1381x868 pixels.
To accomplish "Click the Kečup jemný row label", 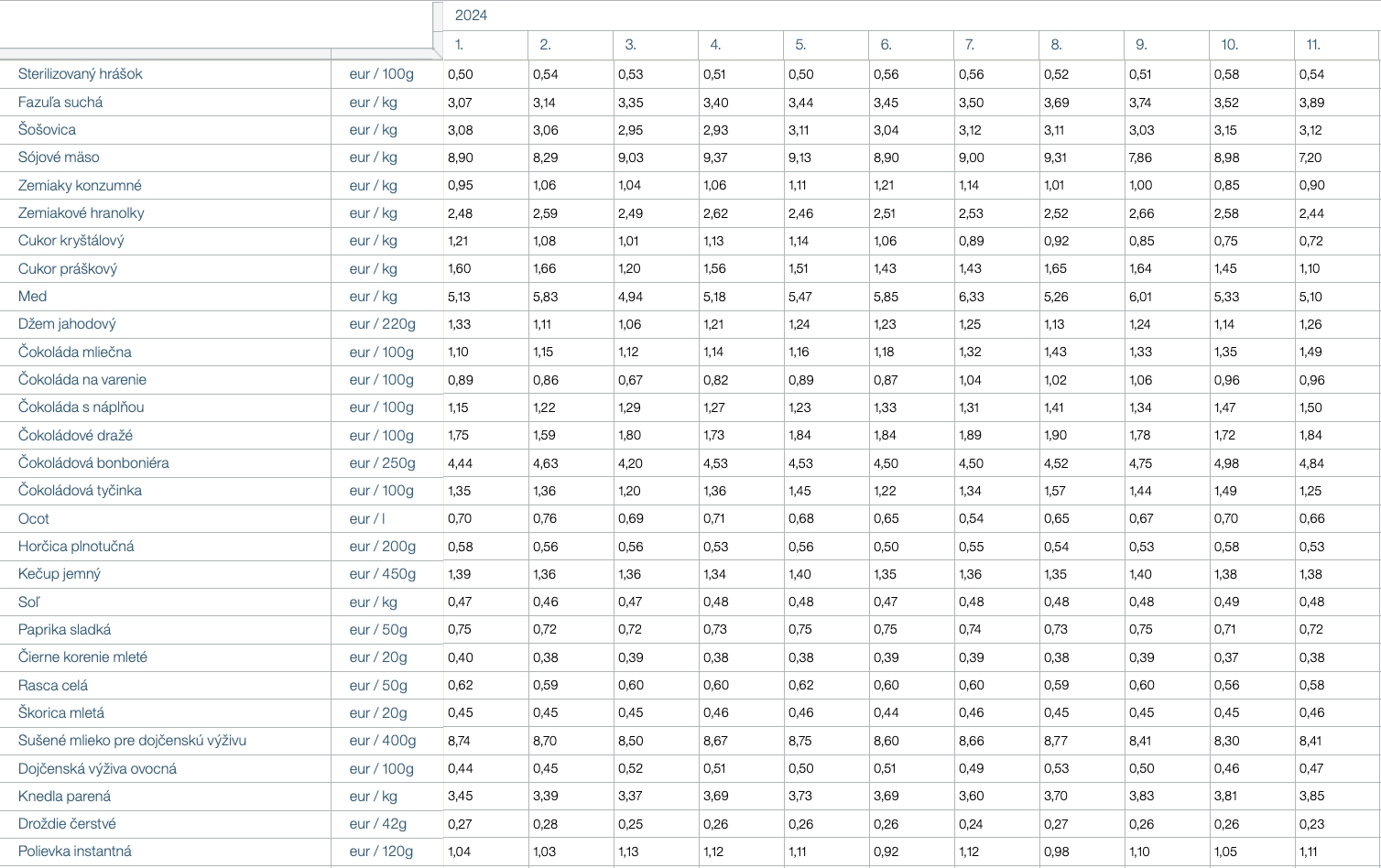I will pos(60,574).
